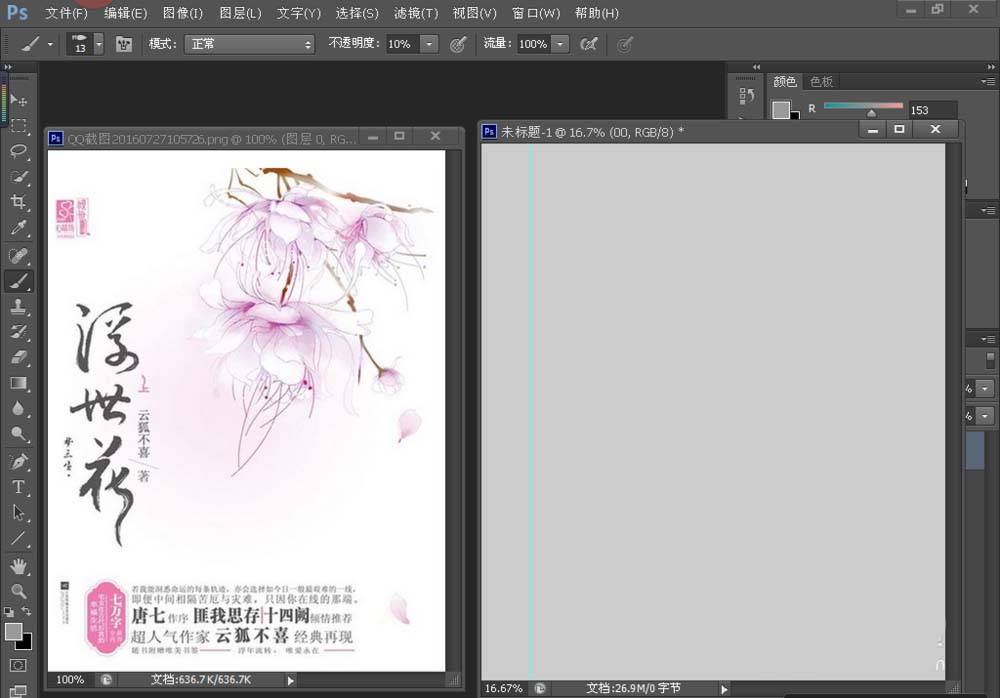The height and width of the screenshot is (698, 1000).
Task: Select the Clone Stamp tool
Action: 18,306
